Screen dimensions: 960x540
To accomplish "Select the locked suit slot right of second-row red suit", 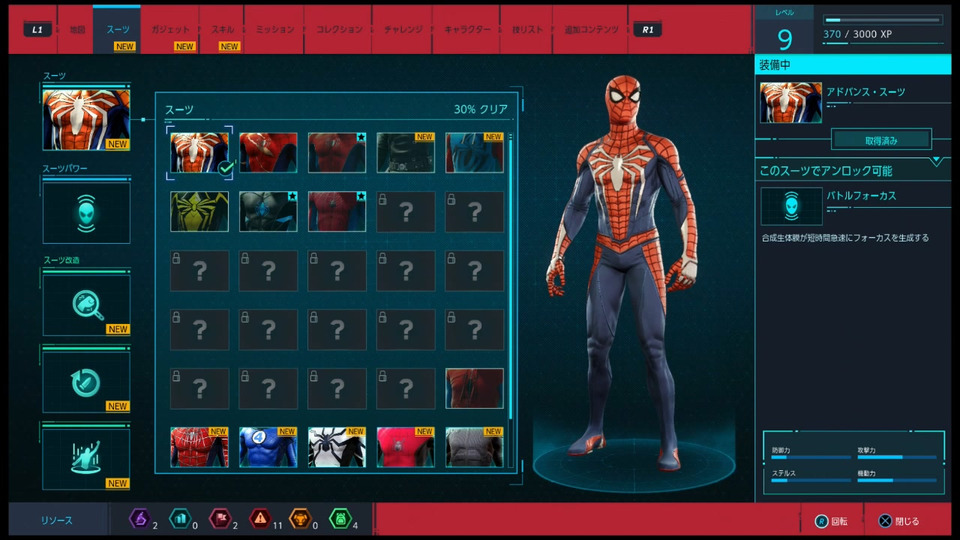I will [x=405, y=211].
